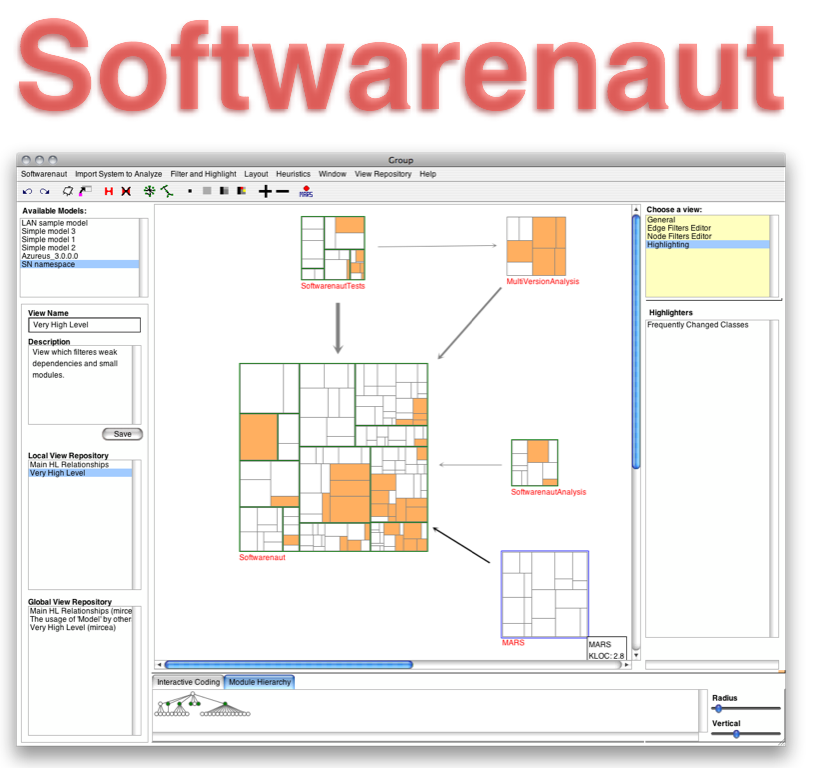Apply the green radial layout icon
Viewport: 813px width, 768px height.
(149, 191)
